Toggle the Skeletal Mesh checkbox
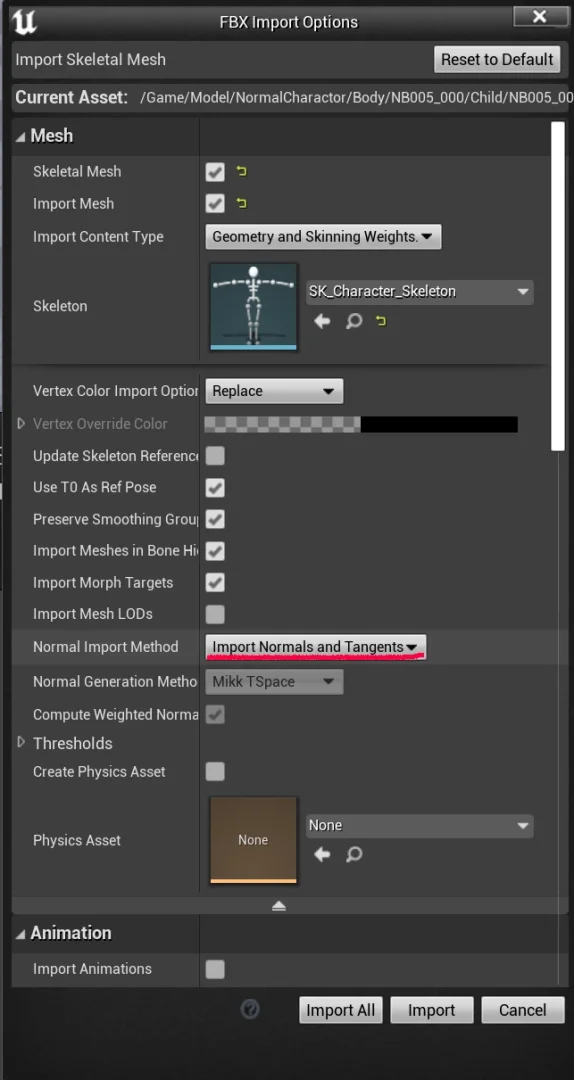Viewport: 574px width, 1080px height. click(215, 172)
